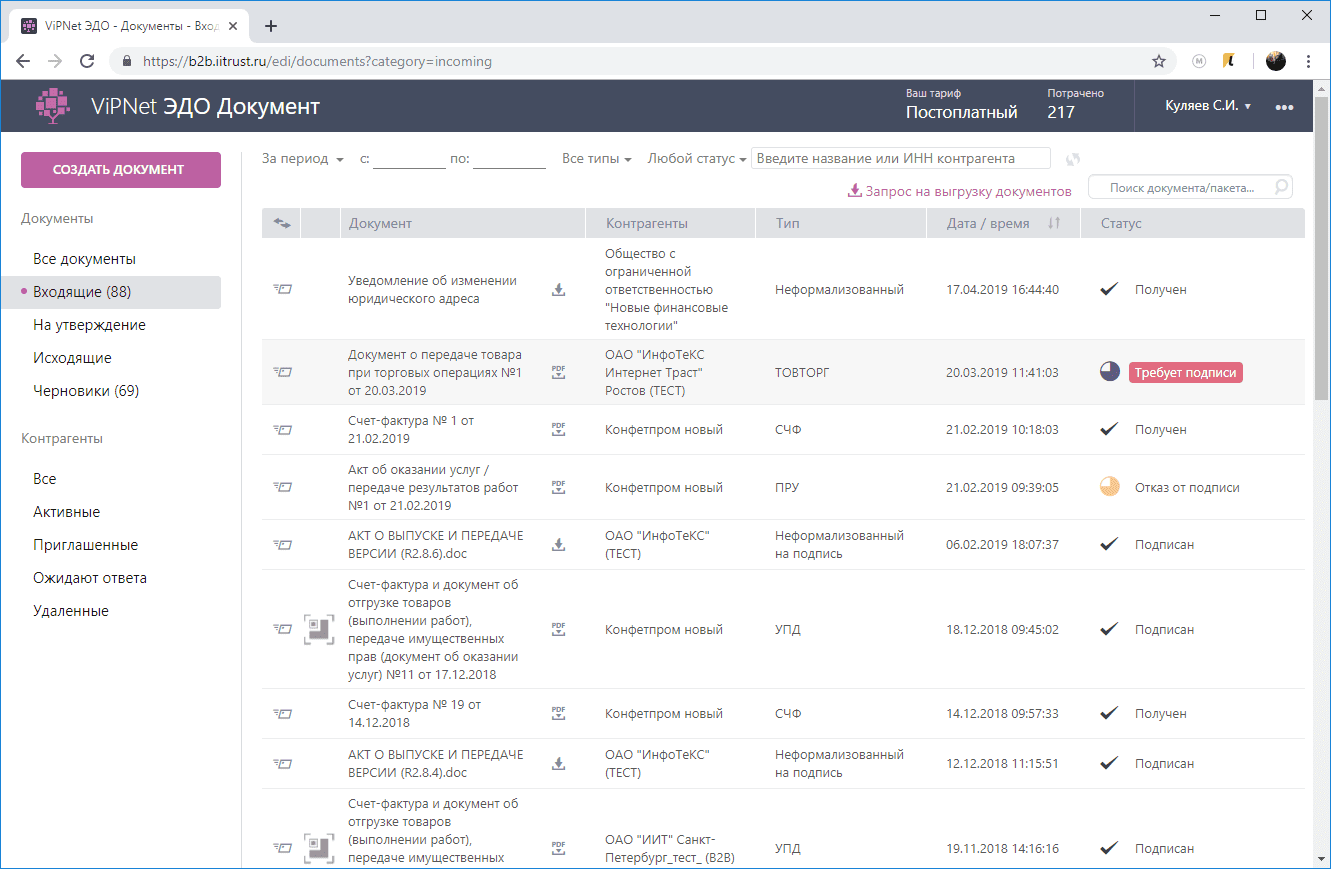The image size is (1331, 869).
Task: Sort the list by Дата / время arrows
Action: pyautogui.click(x=1053, y=224)
